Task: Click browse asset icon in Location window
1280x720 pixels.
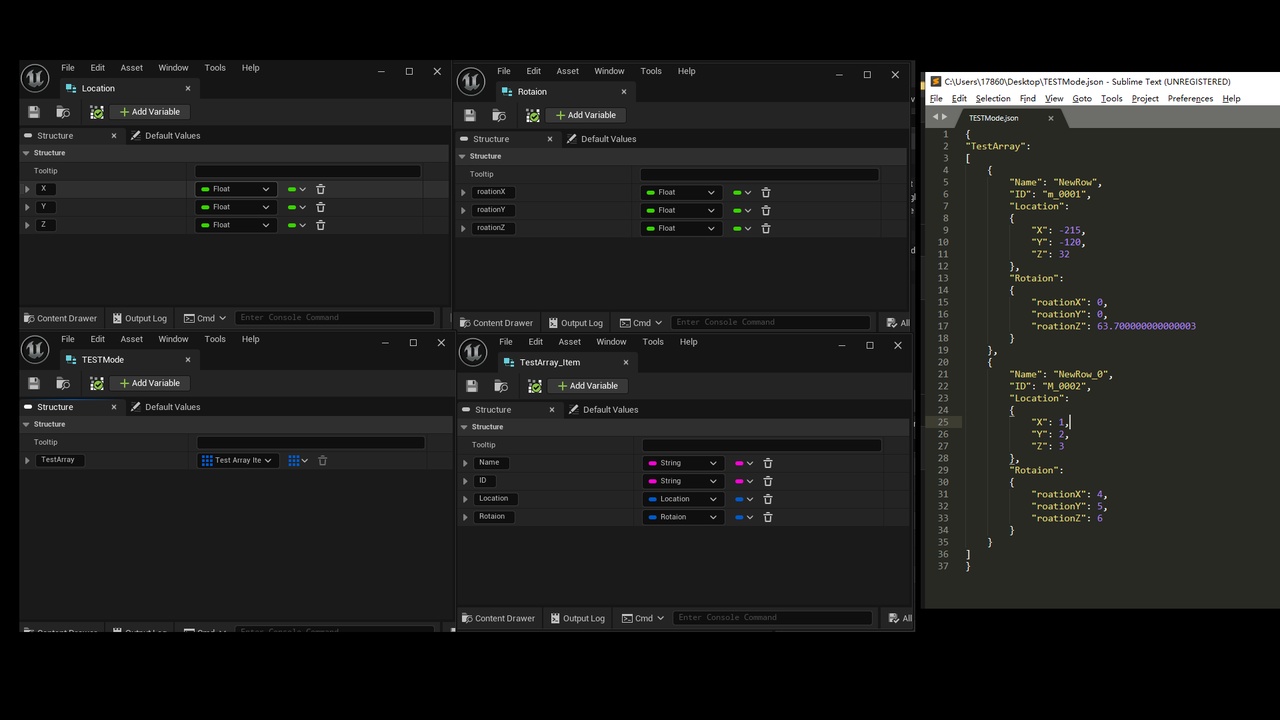Action: pyautogui.click(x=63, y=112)
